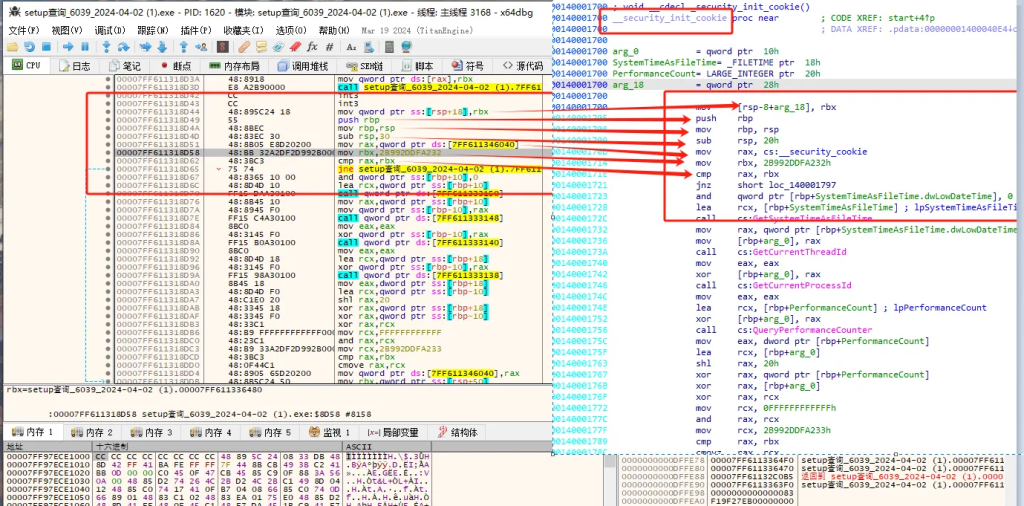Image resolution: width=1024 pixels, height=506 pixels.
Task: Select the 内存 2 dump tab
Action: tap(98, 433)
